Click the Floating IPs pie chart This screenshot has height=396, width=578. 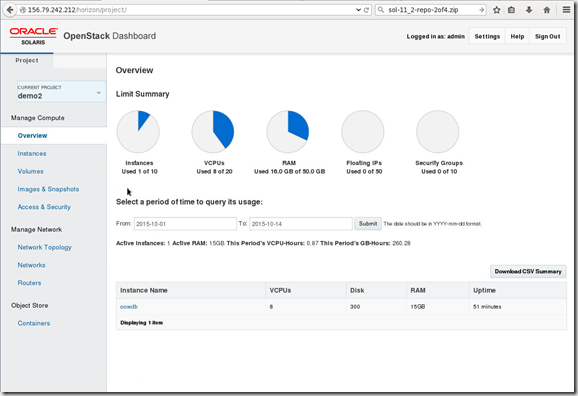tap(363, 132)
